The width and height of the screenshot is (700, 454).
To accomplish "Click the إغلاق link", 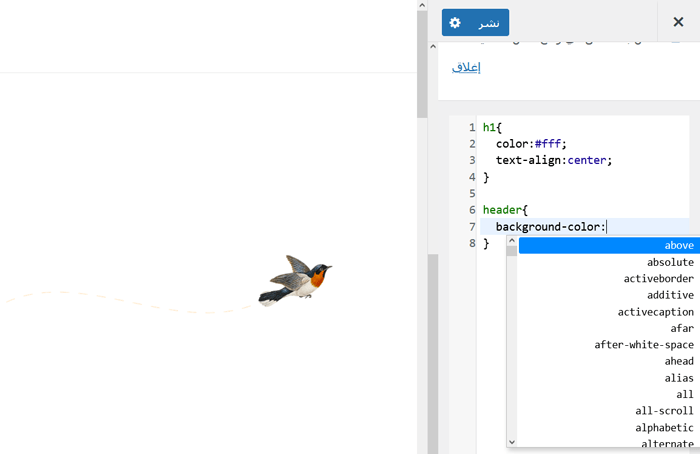I will (x=466, y=67).
